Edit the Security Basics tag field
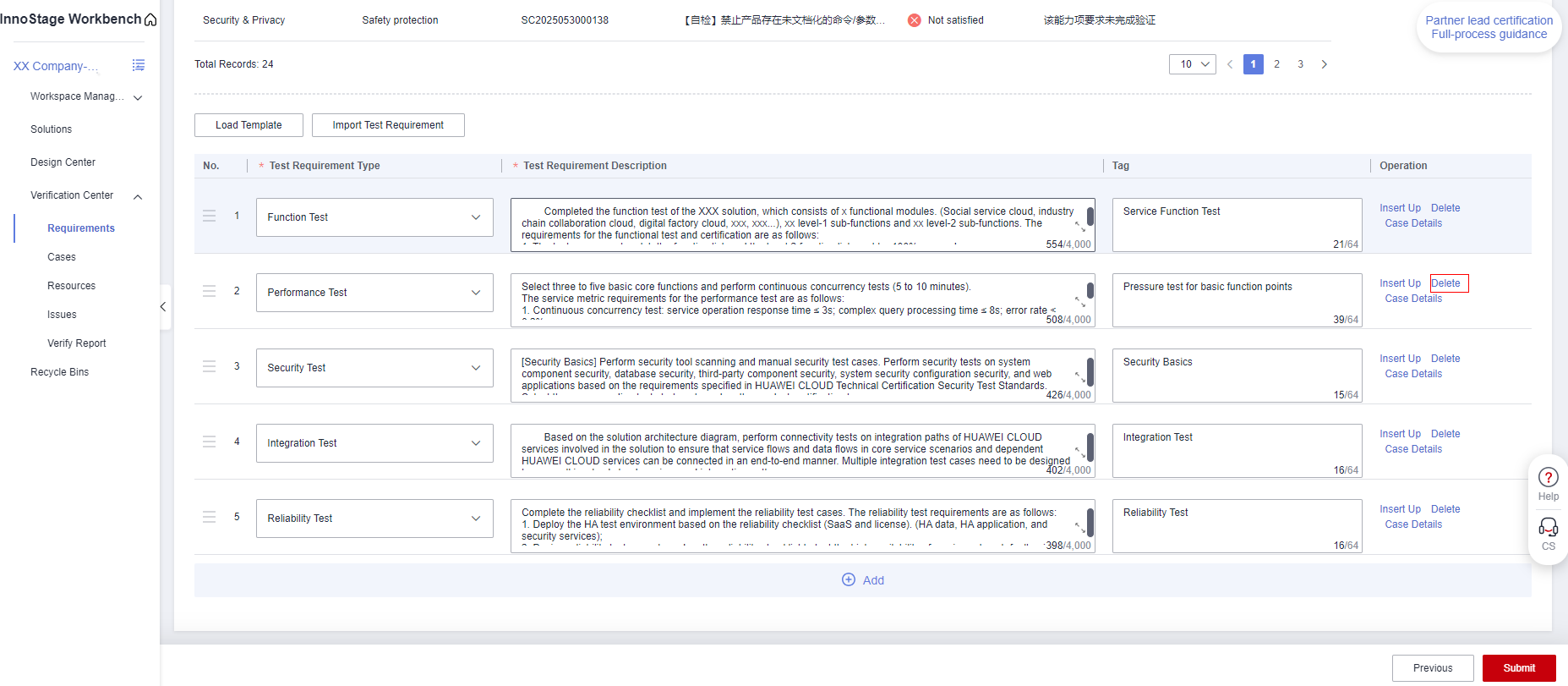This screenshot has height=686, width=1568. [1237, 376]
